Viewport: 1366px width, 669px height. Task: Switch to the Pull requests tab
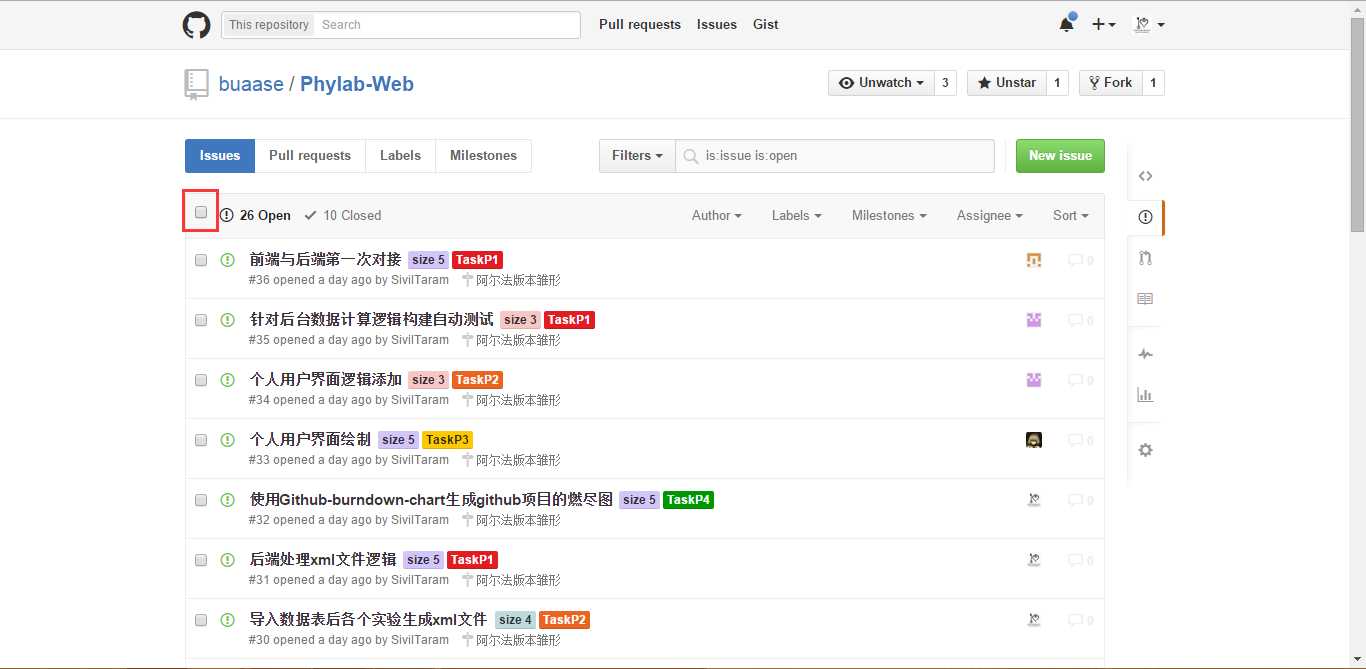pos(310,156)
